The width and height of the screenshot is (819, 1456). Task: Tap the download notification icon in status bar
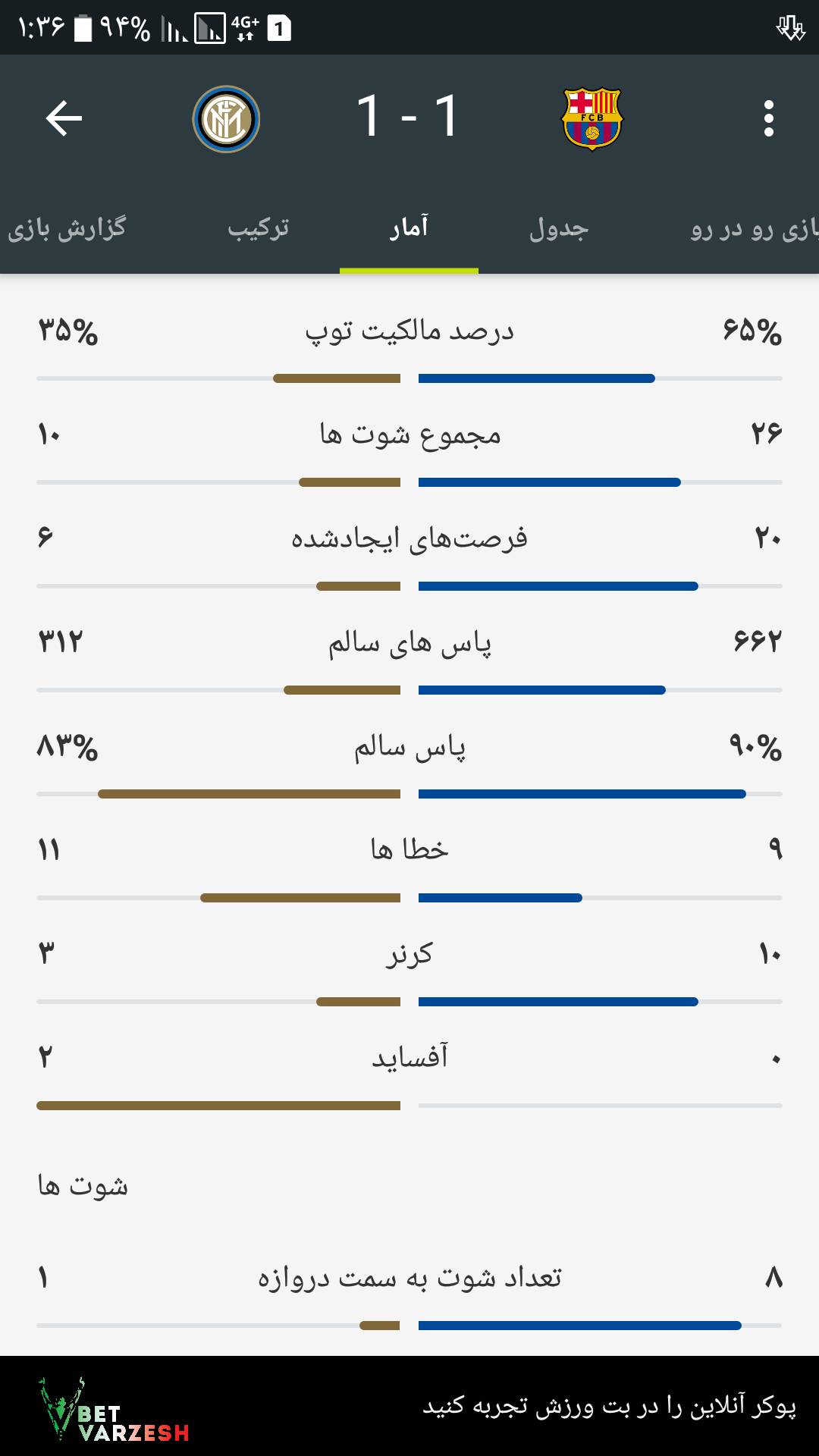(x=790, y=29)
